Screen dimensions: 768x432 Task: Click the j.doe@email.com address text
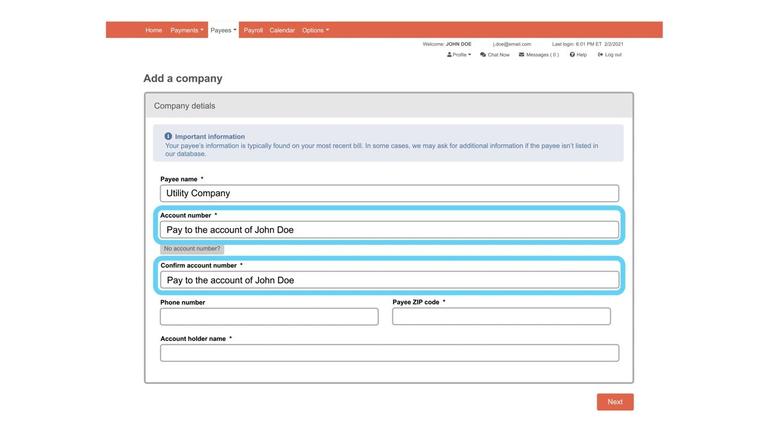click(512, 44)
